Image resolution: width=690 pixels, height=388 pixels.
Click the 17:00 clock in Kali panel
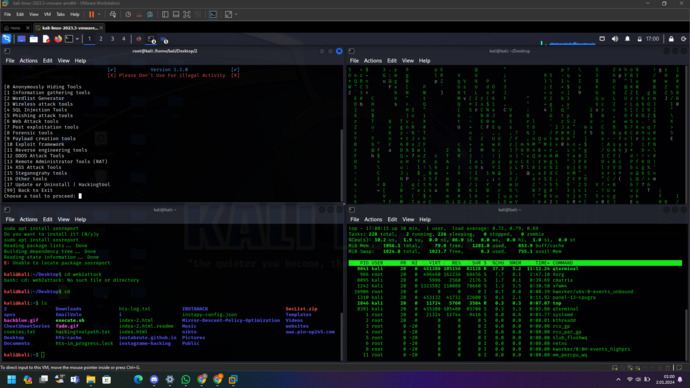(652, 39)
